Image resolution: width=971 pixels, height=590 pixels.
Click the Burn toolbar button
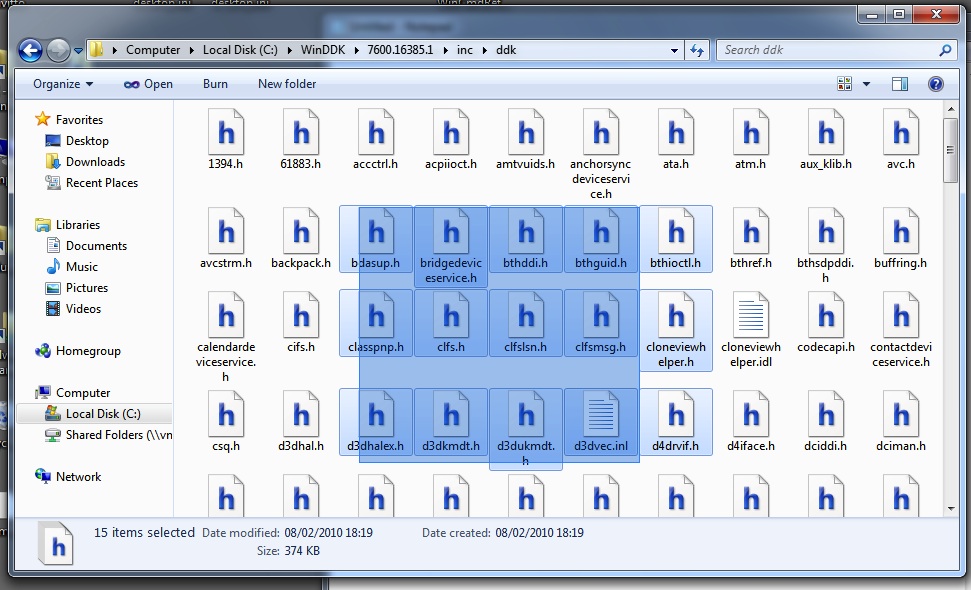click(215, 84)
